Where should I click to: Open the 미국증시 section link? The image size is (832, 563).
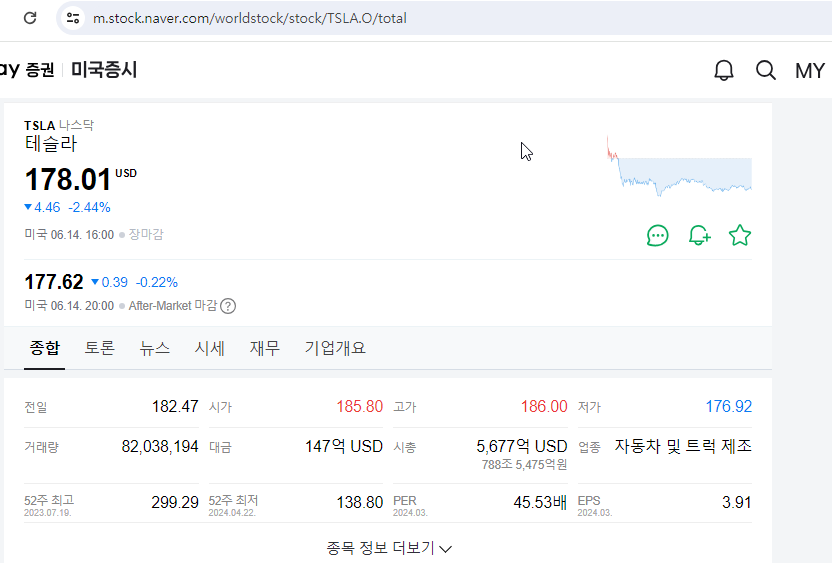click(104, 70)
